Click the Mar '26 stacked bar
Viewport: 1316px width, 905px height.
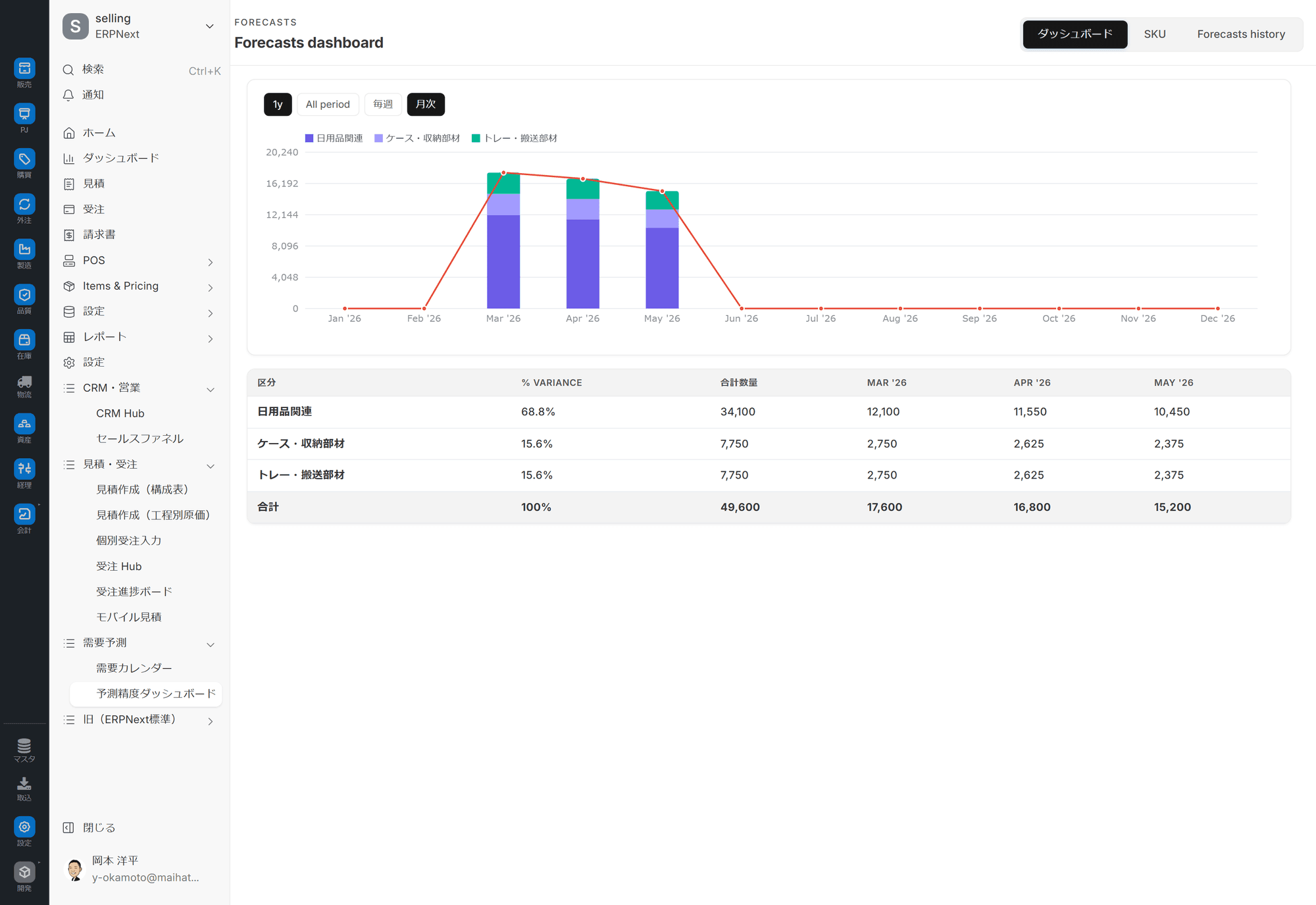coord(503,240)
